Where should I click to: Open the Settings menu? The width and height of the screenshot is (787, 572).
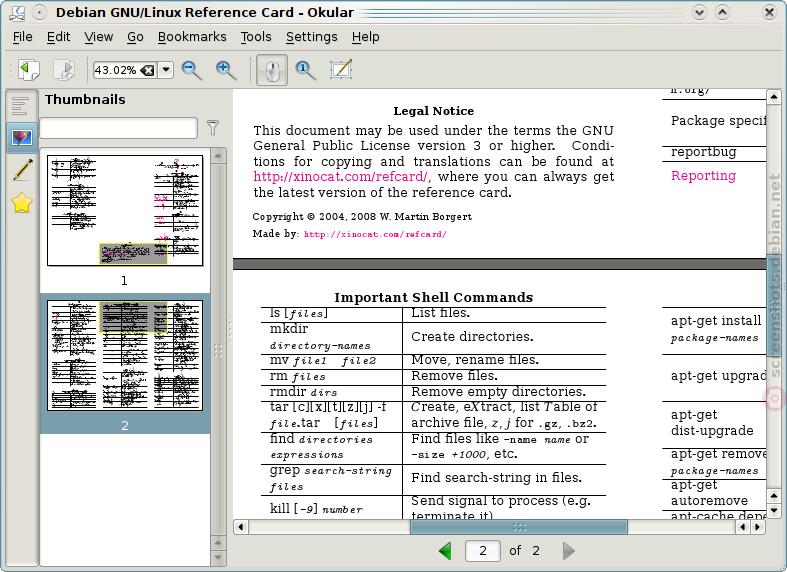point(311,37)
